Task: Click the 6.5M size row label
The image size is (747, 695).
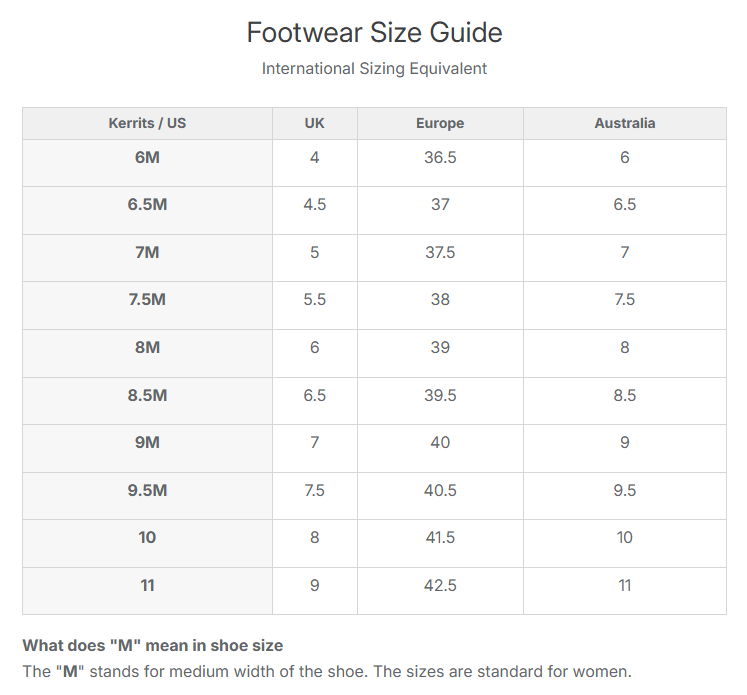Action: pos(147,205)
